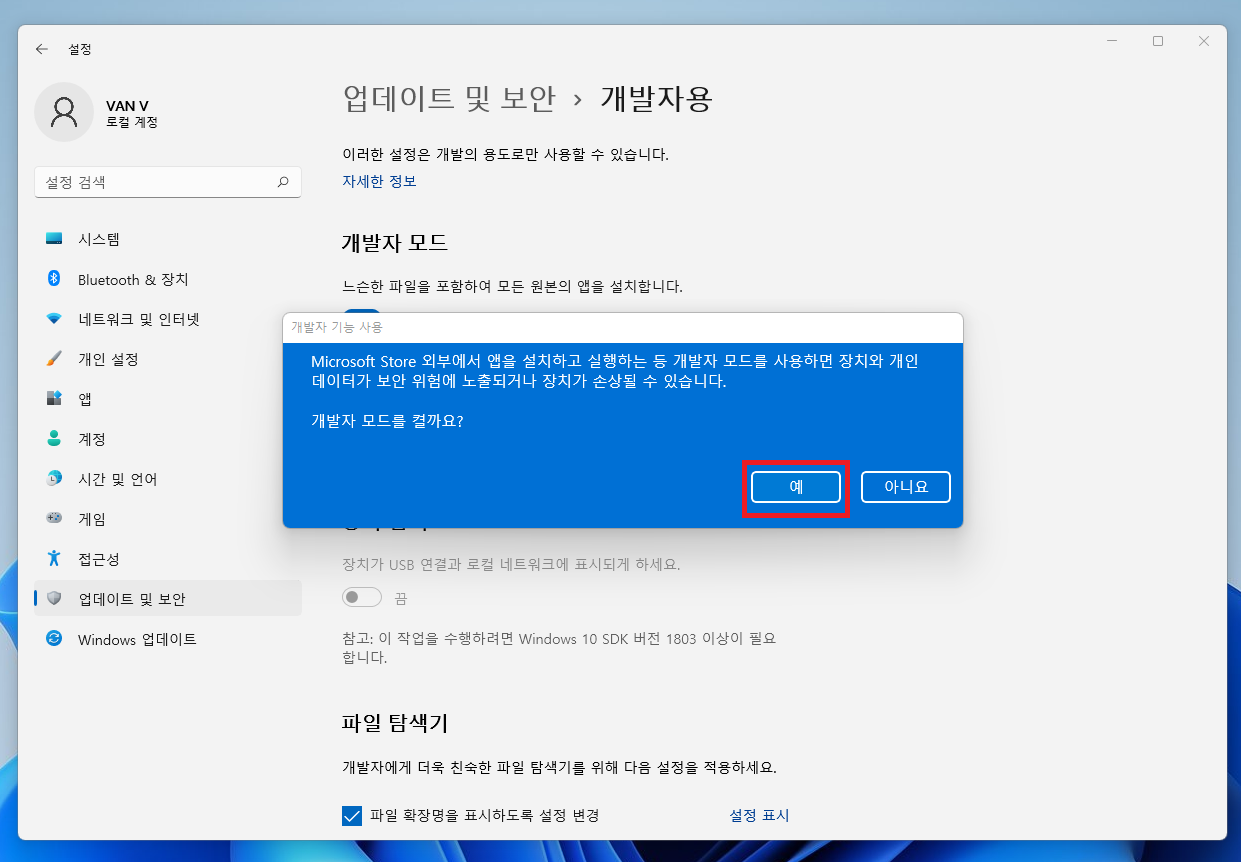Click the 업데이트 및 보안 shield icon
This screenshot has width=1241, height=862.
[54, 599]
